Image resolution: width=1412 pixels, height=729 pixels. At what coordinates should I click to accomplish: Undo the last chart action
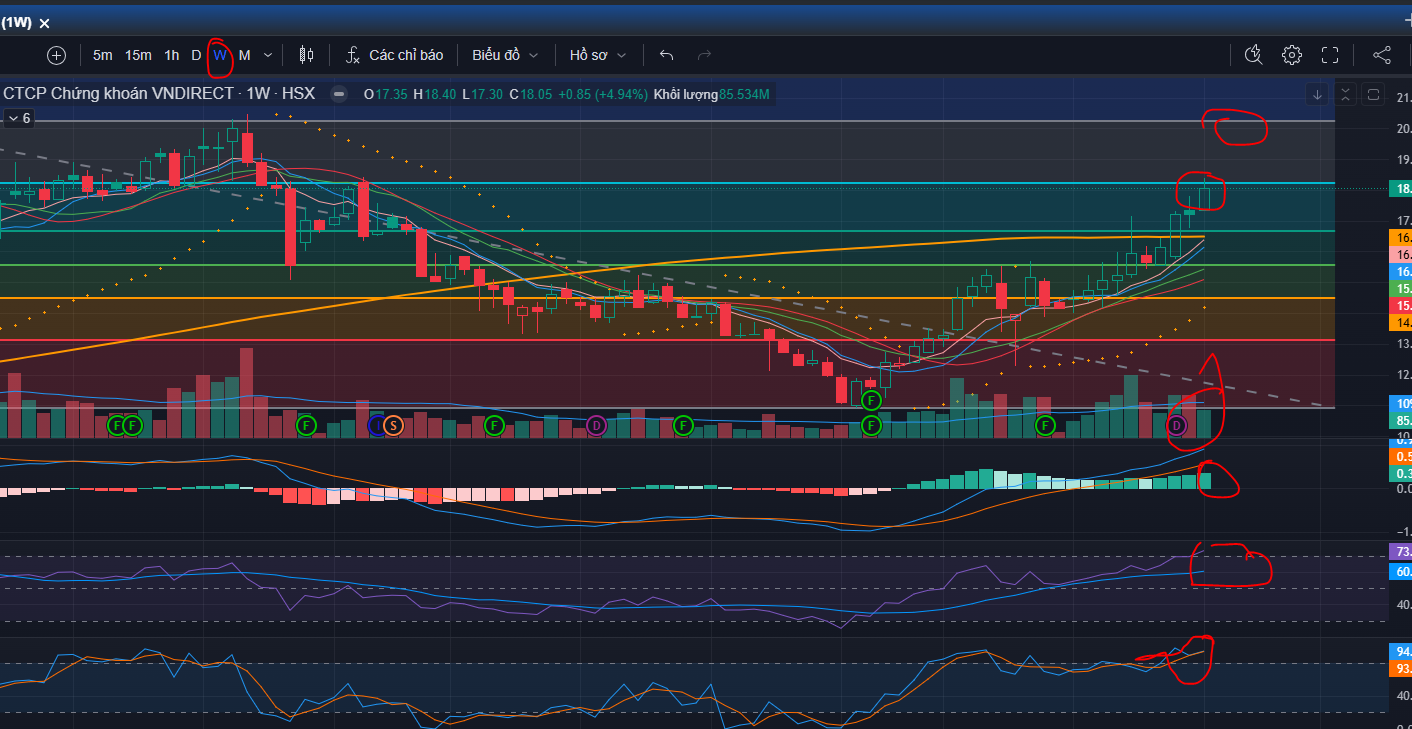[667, 55]
